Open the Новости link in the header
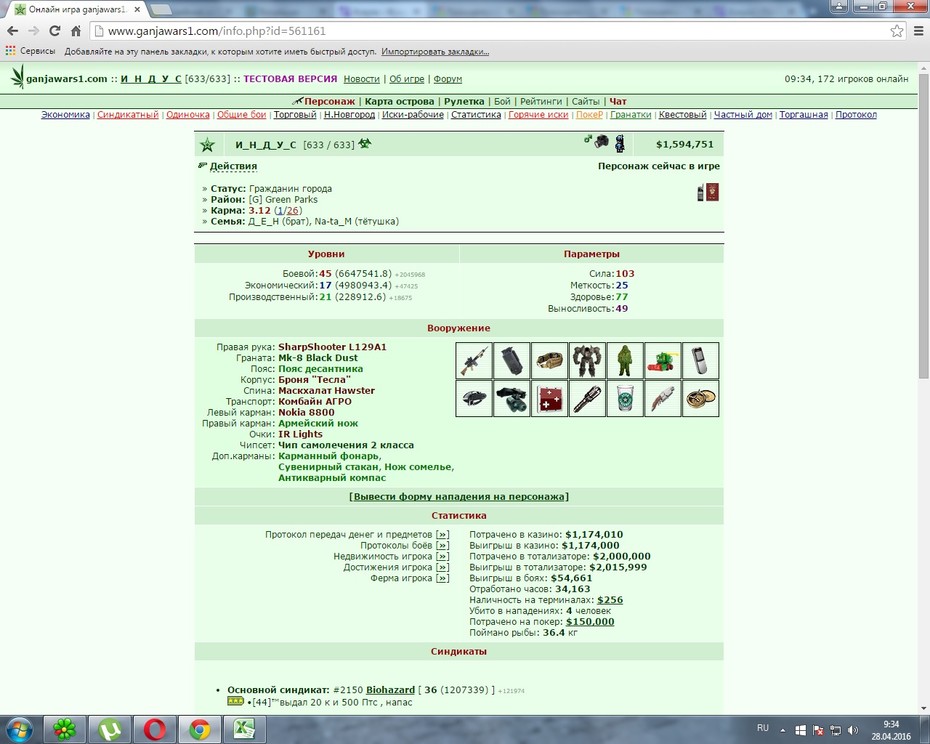Viewport: 930px width, 744px height. pos(361,79)
